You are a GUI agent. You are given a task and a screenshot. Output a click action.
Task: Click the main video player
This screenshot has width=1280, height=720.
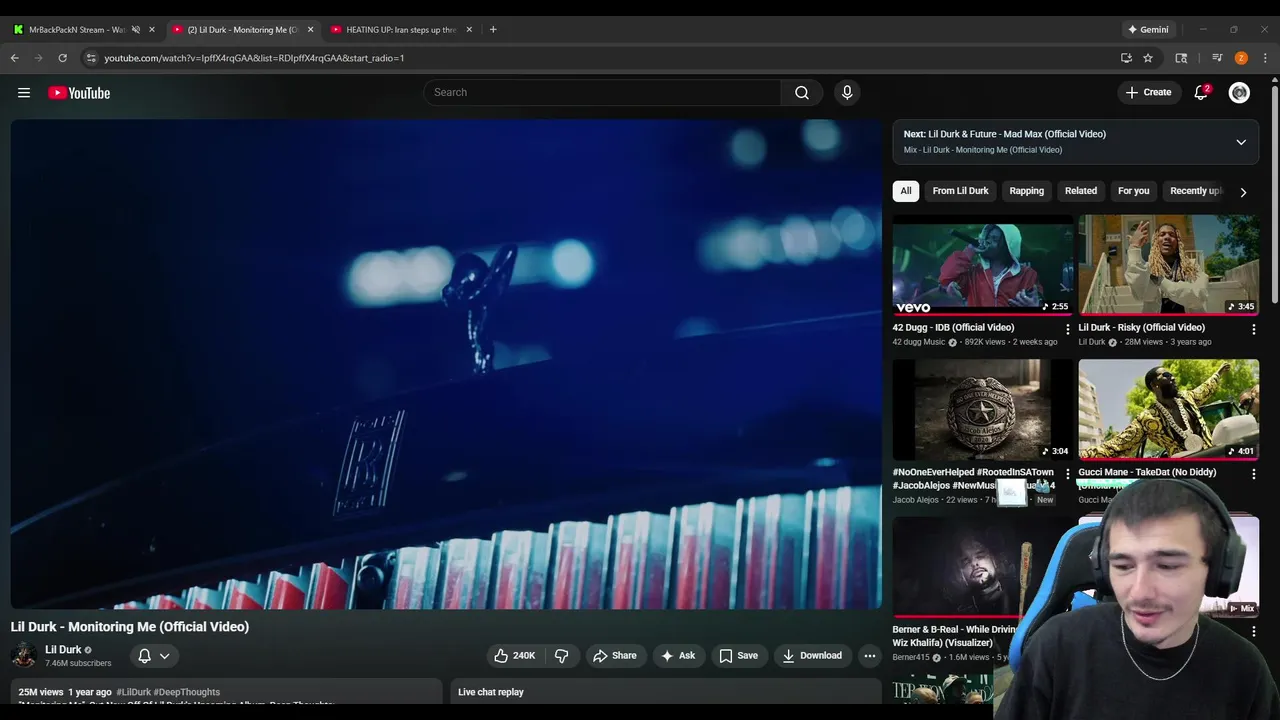pos(446,364)
